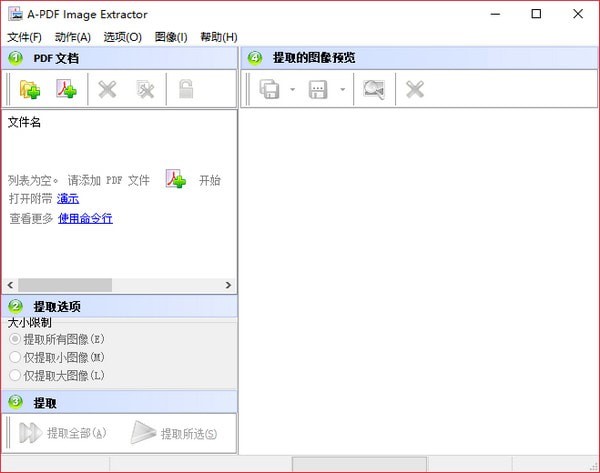Screen dimensions: 600x473
Task: Open dropdown arrow beside save all icon
Action: pos(292,90)
